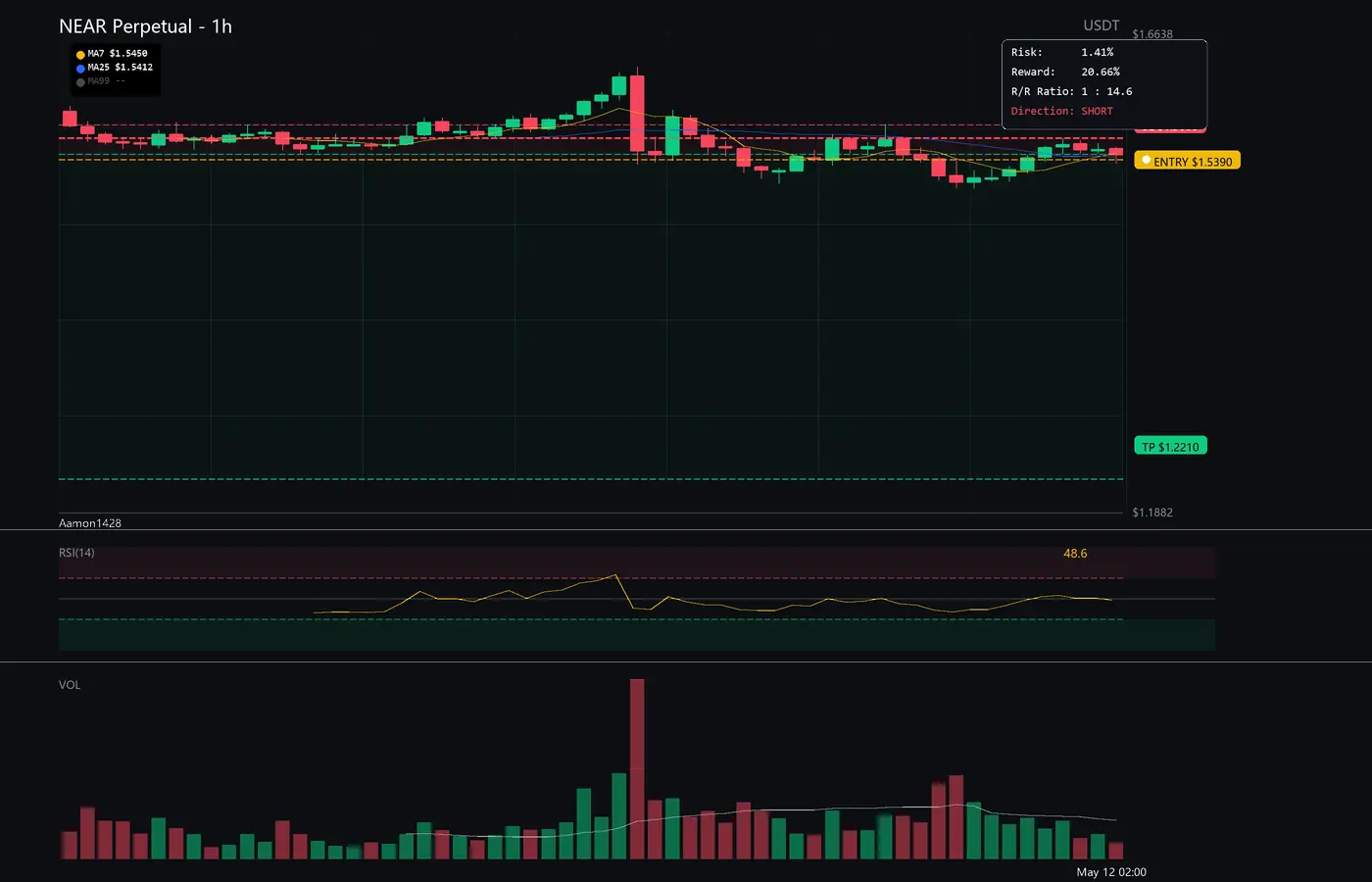Screen dimensions: 1372x882
Task: Click the 'NEAR Perpetual - 1h' chart title
Action: pyautogui.click(x=145, y=26)
